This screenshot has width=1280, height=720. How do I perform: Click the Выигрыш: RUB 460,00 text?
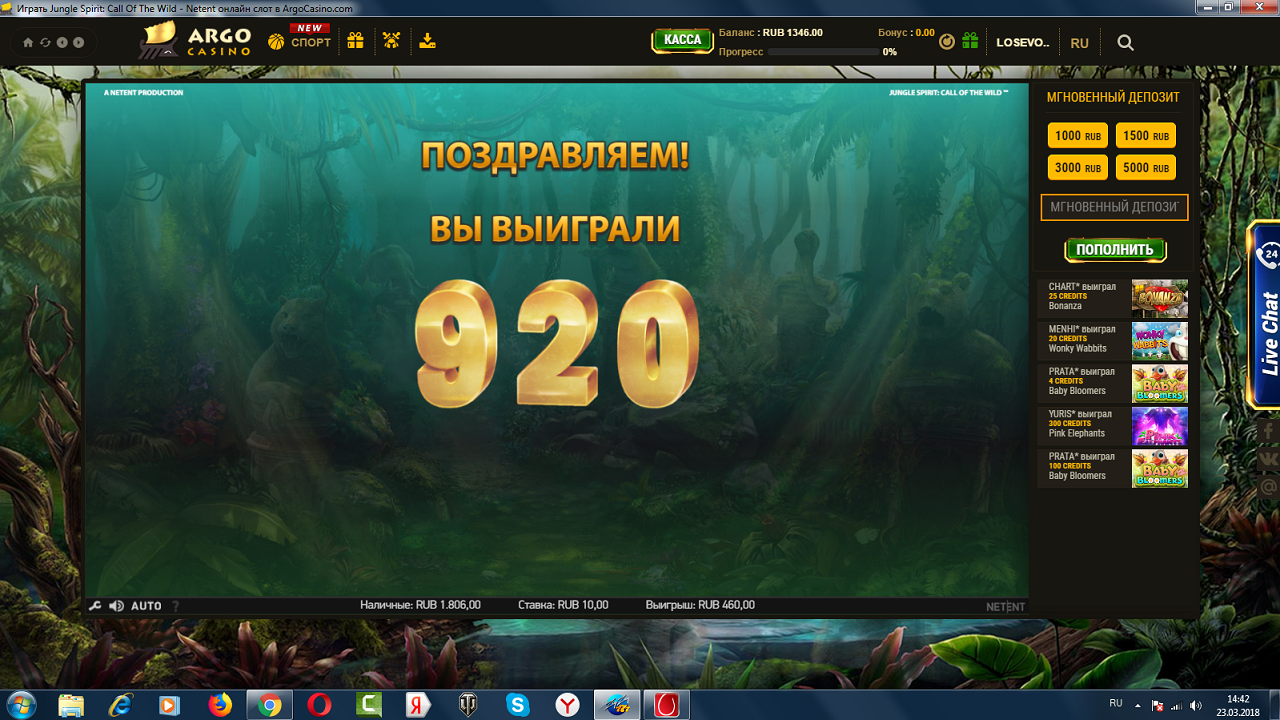pyautogui.click(x=700, y=605)
